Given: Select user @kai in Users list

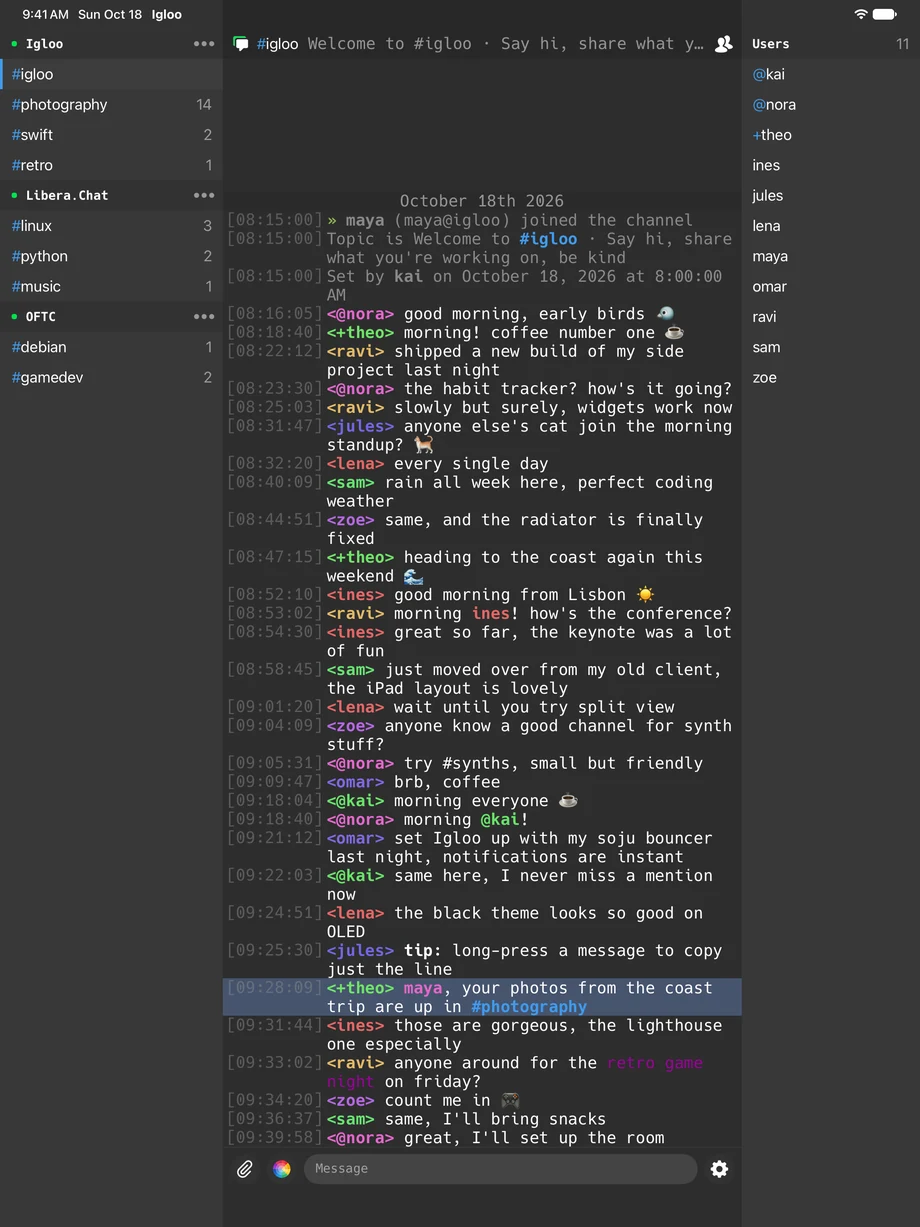Looking at the screenshot, I should coord(831,74).
